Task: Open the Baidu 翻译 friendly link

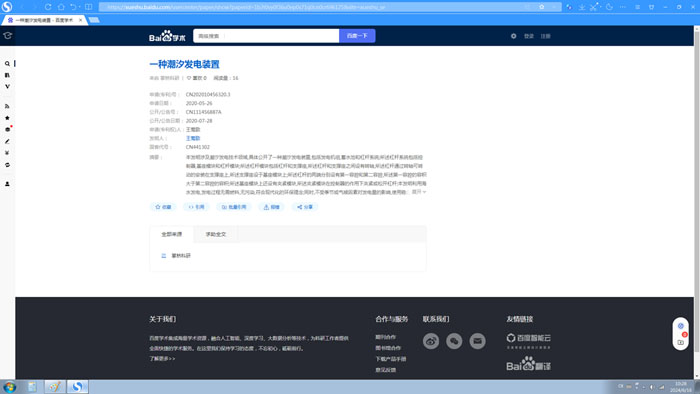Action: pyautogui.click(x=529, y=364)
